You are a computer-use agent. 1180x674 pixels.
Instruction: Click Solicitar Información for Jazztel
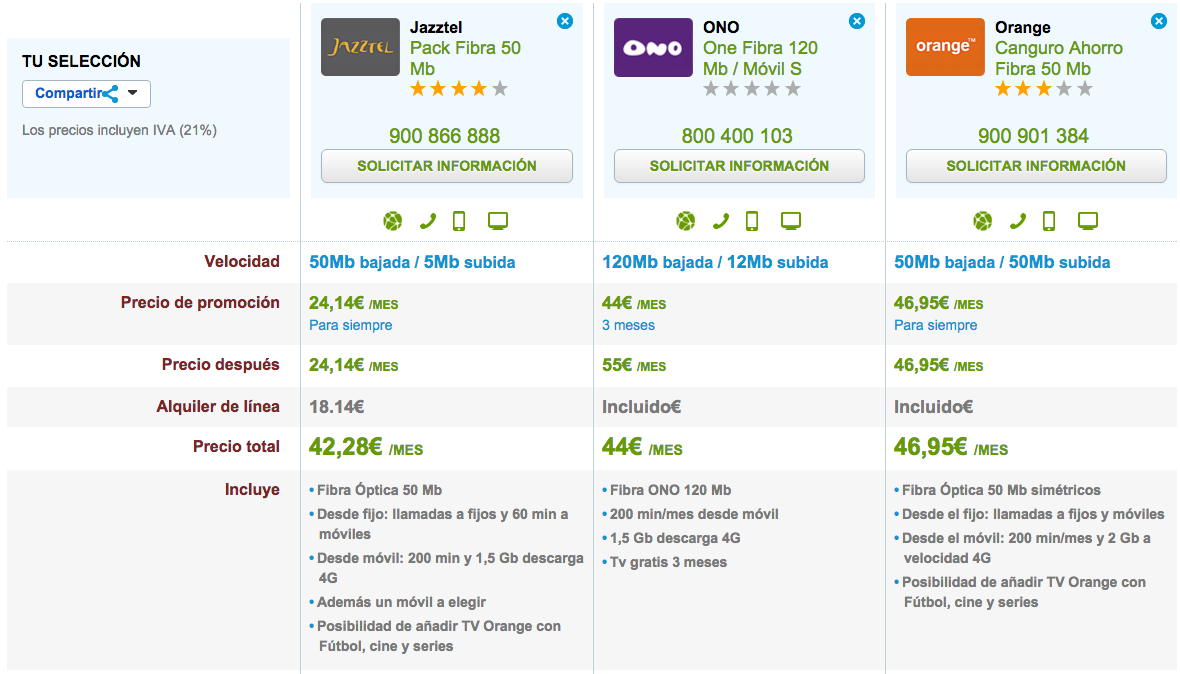point(447,165)
